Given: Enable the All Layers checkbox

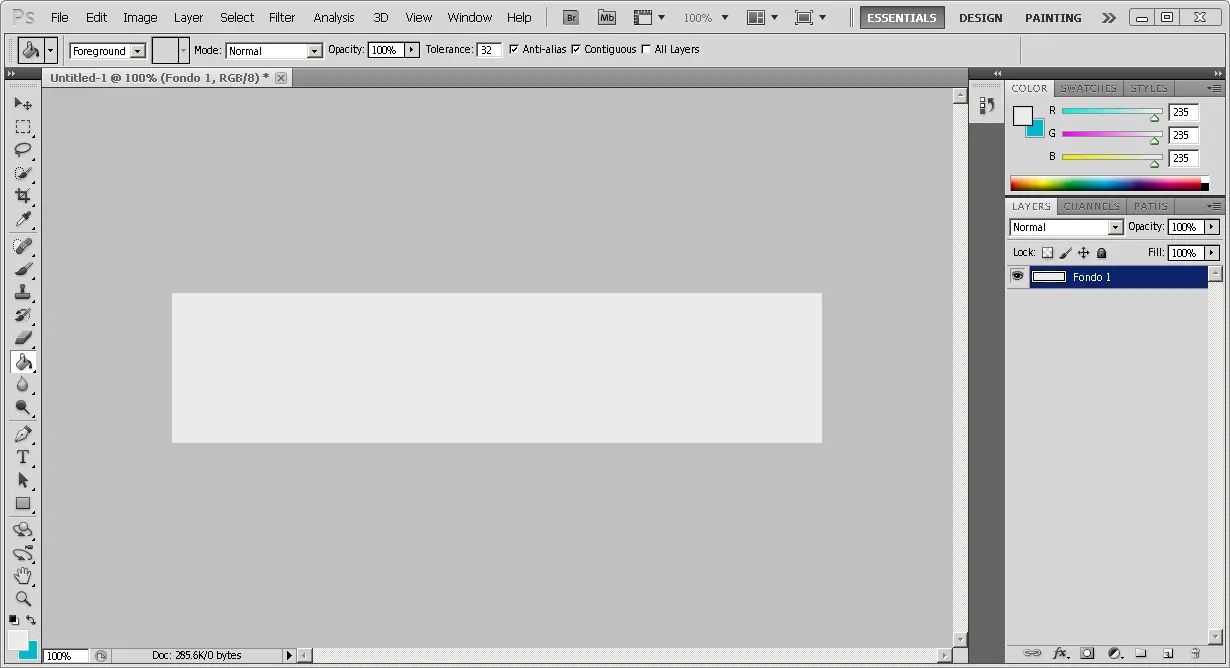Looking at the screenshot, I should [645, 49].
